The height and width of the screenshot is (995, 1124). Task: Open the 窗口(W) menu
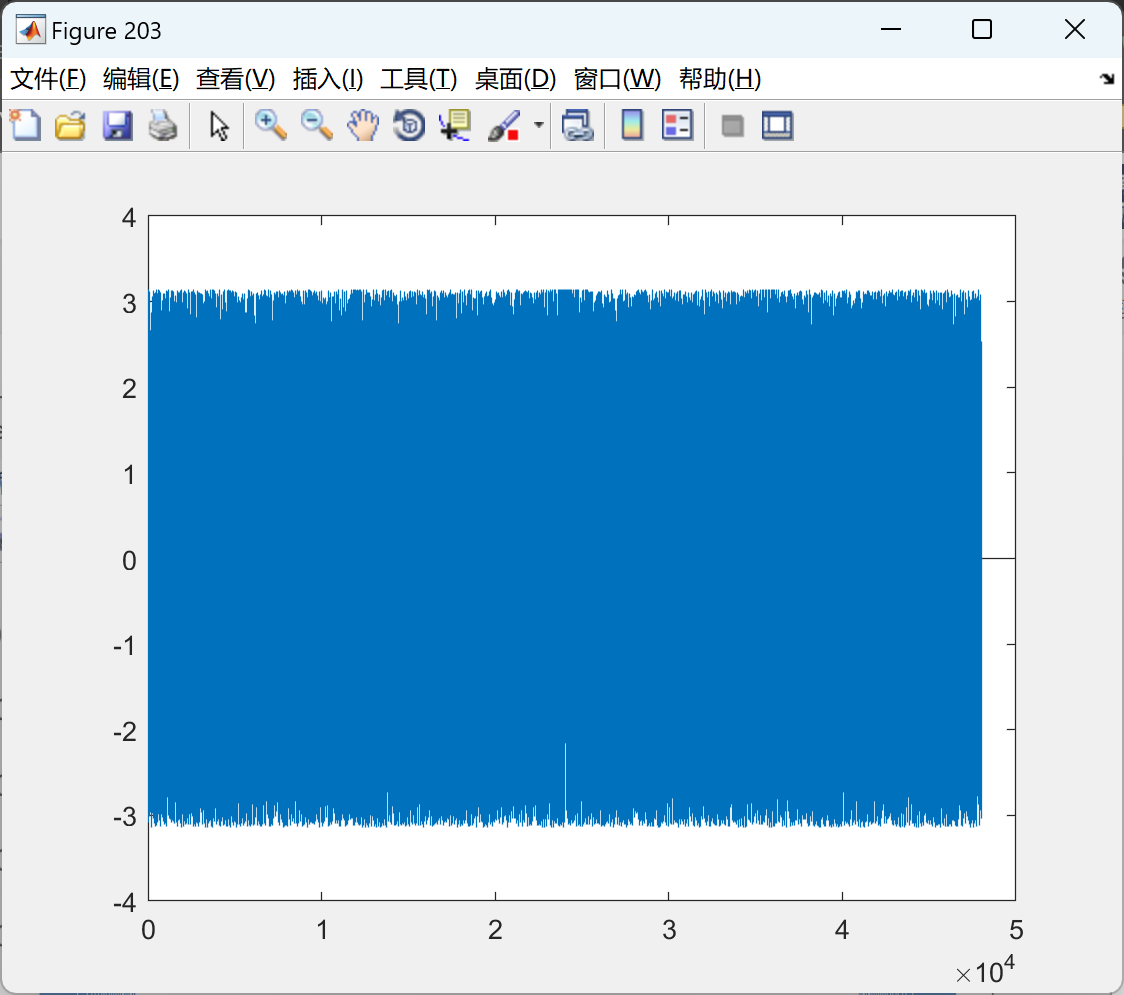click(617, 79)
